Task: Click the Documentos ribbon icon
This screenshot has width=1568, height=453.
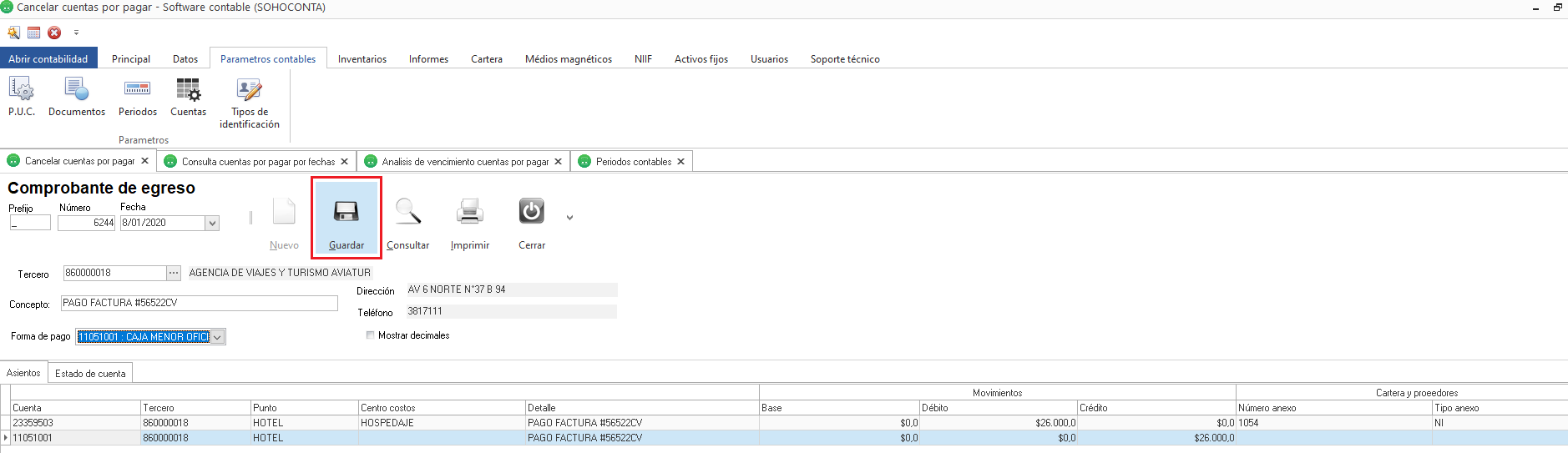Action: click(x=77, y=89)
